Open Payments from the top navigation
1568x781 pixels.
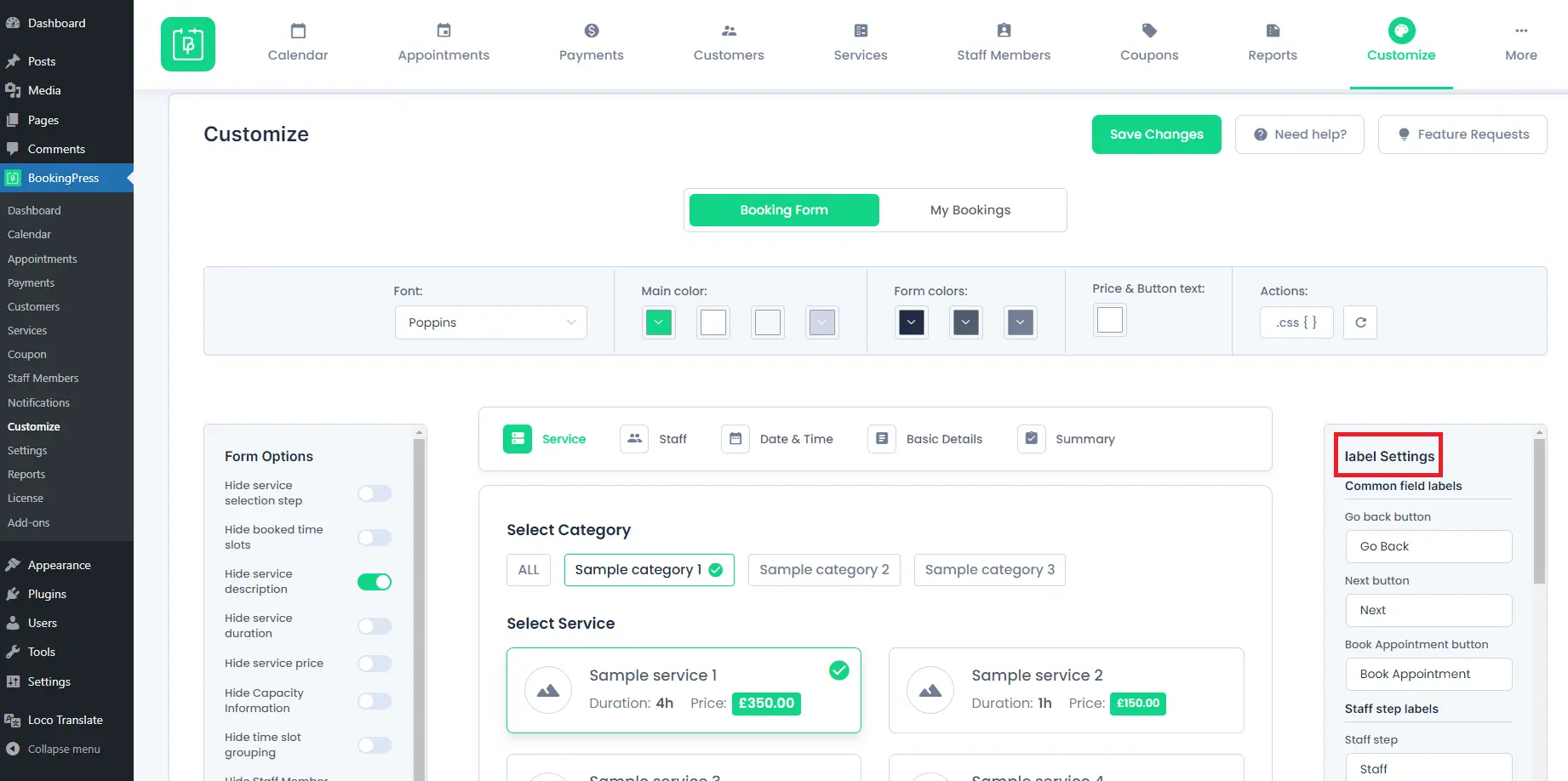pyautogui.click(x=592, y=43)
